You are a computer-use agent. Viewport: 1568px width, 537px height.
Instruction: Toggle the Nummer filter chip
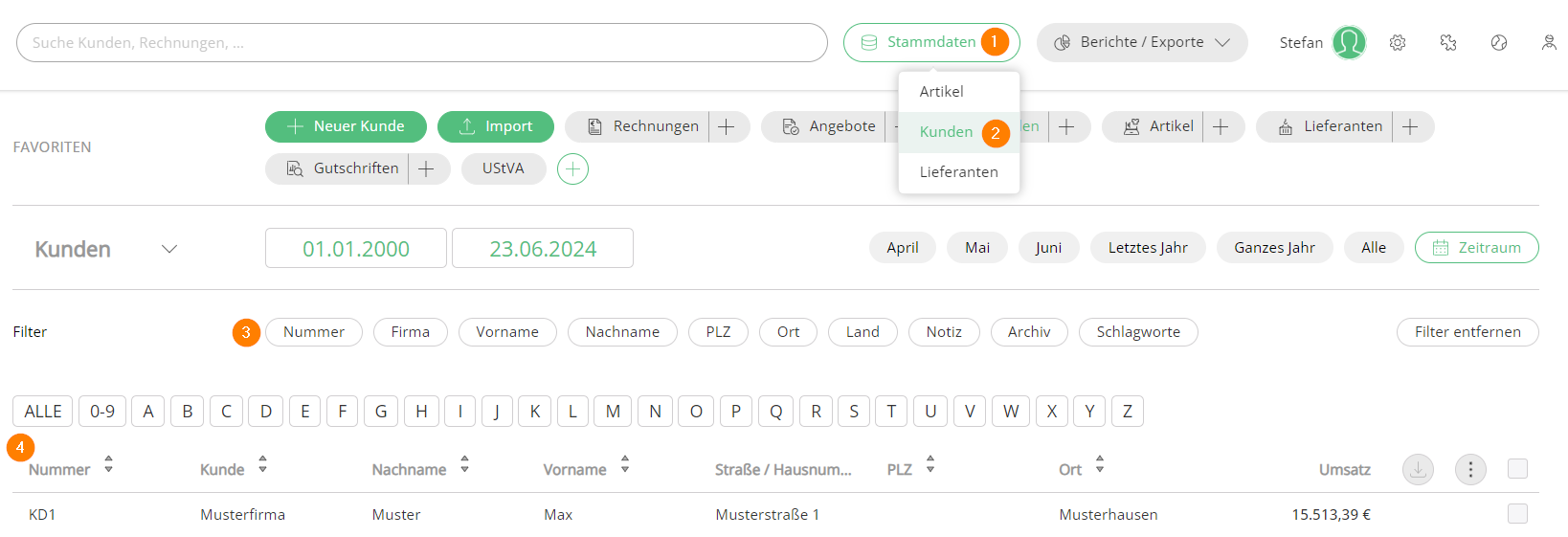point(314,332)
